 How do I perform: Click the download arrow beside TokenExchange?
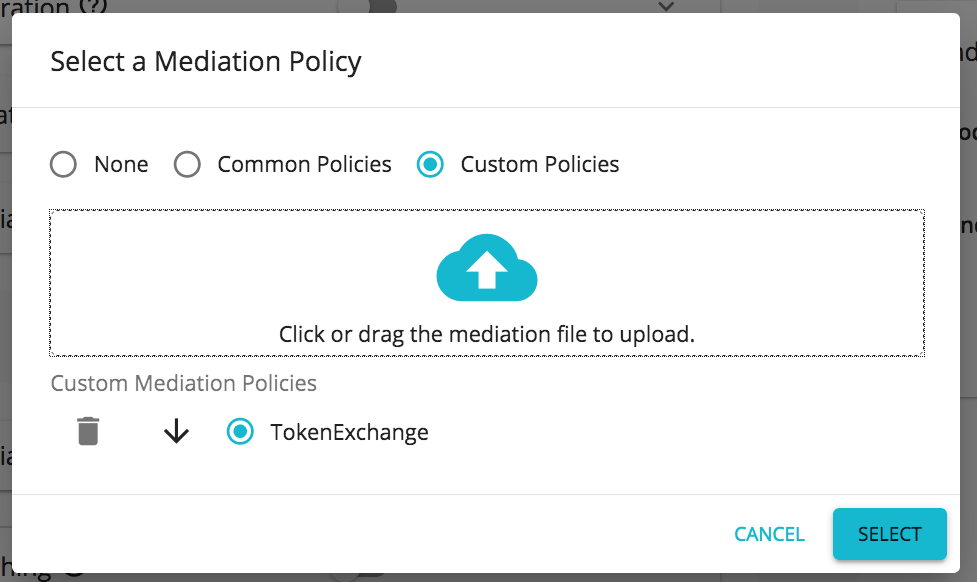(176, 431)
